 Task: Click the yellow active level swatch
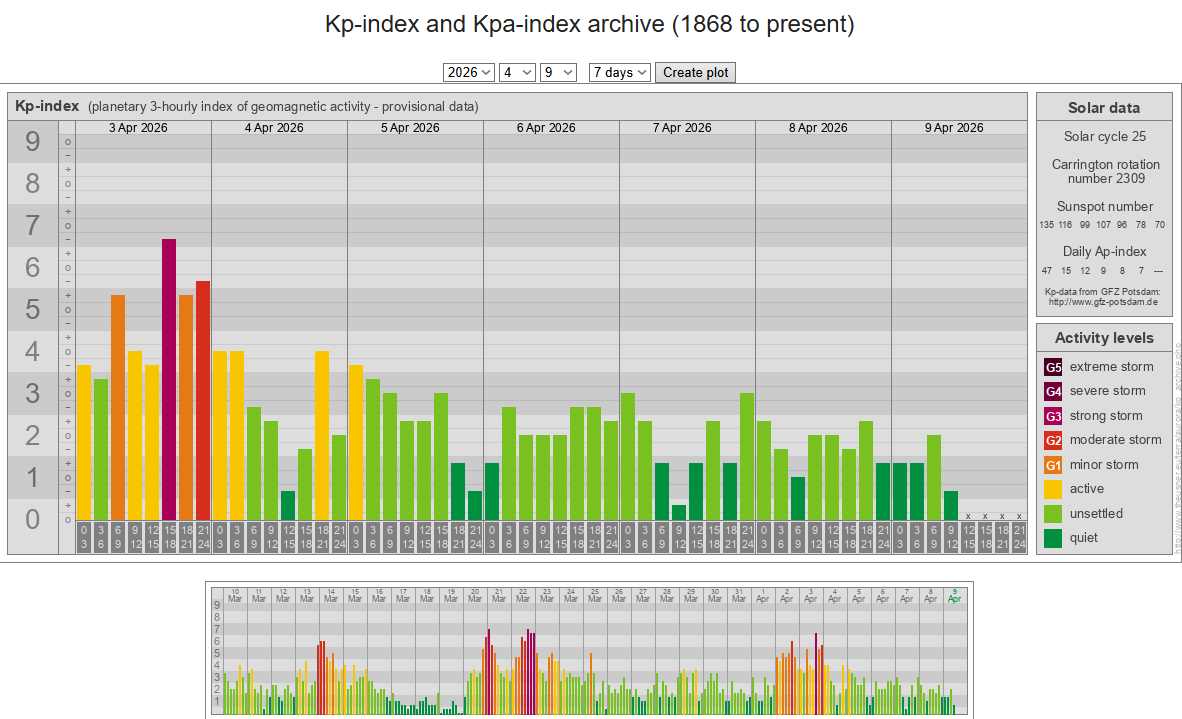tap(1053, 489)
